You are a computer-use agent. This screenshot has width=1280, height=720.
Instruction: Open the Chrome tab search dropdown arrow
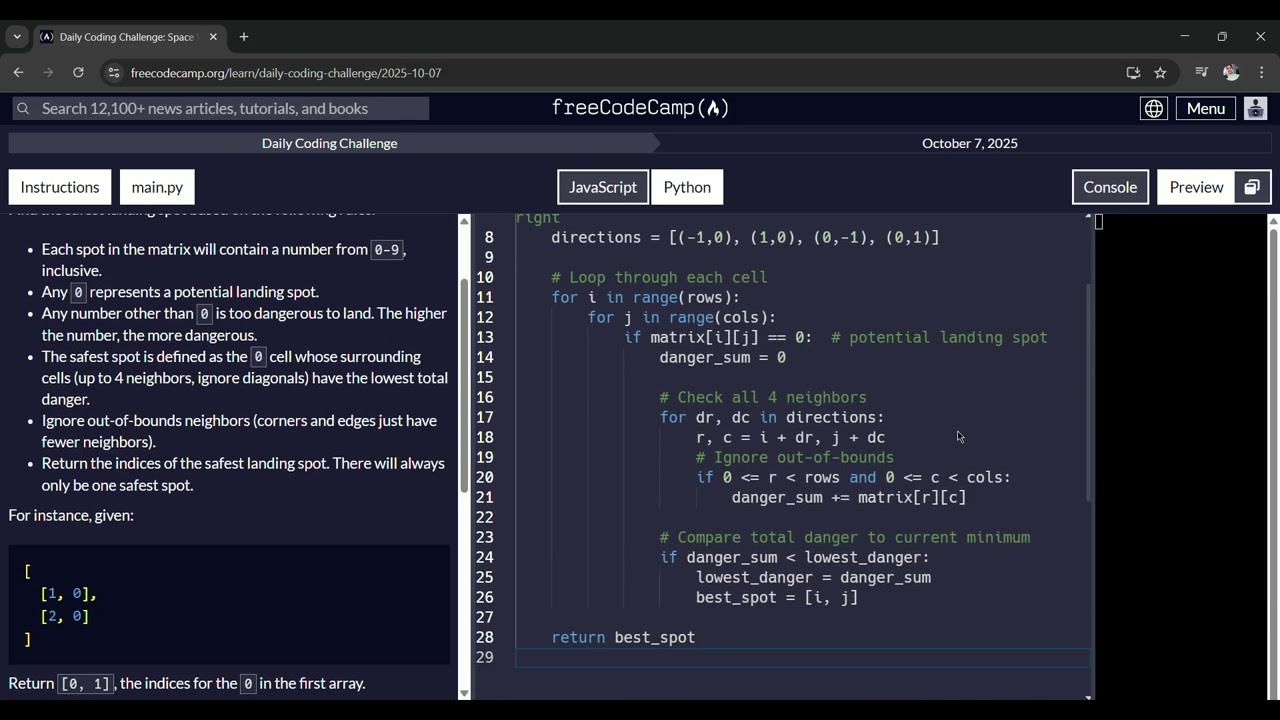click(17, 37)
